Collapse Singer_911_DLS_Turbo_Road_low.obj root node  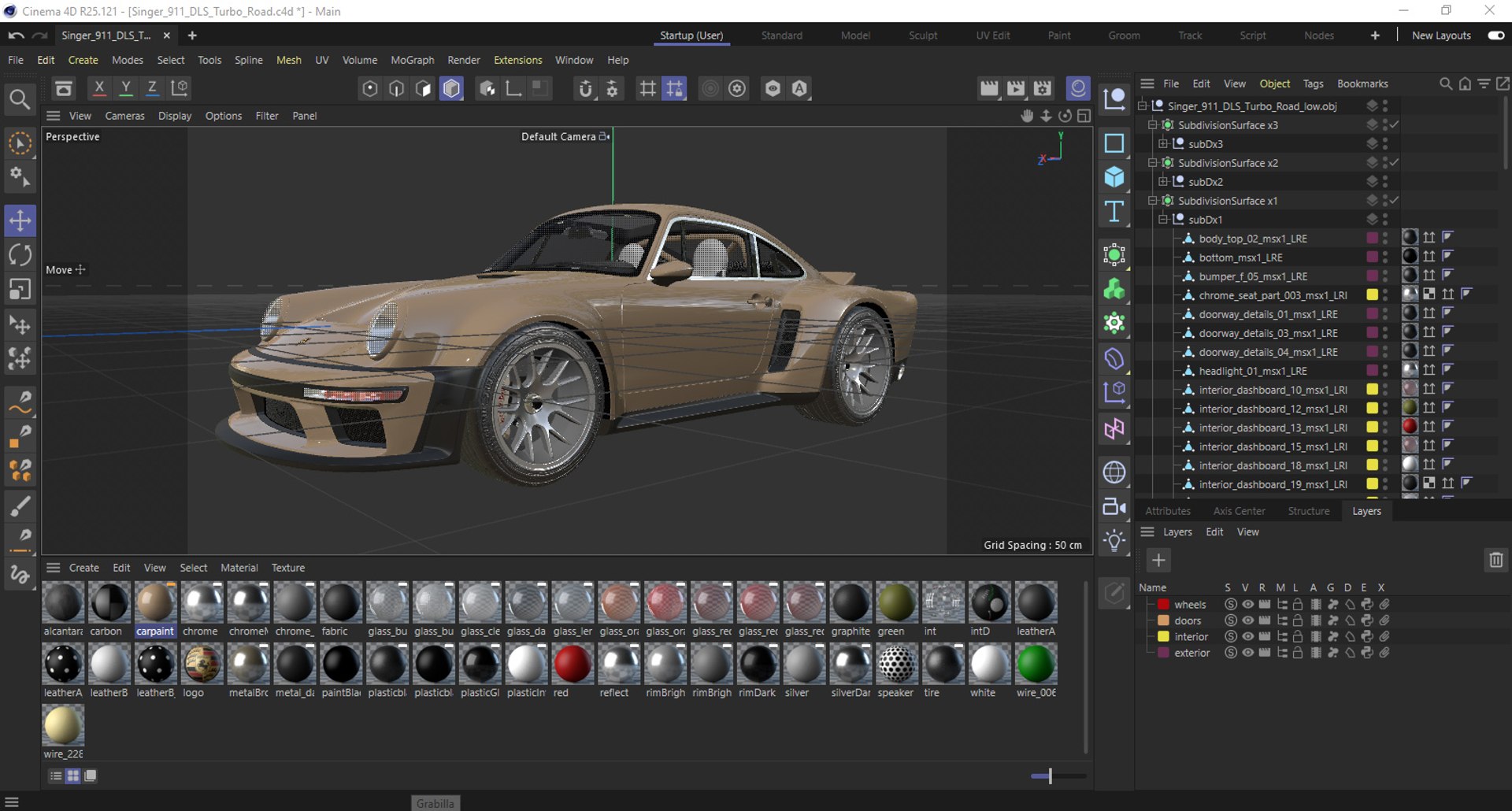coord(1142,106)
